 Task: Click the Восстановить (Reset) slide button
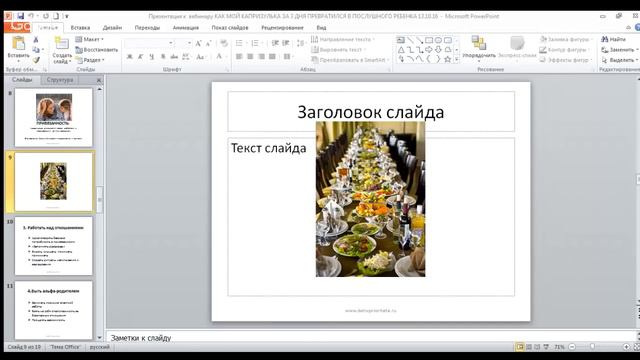coord(97,50)
